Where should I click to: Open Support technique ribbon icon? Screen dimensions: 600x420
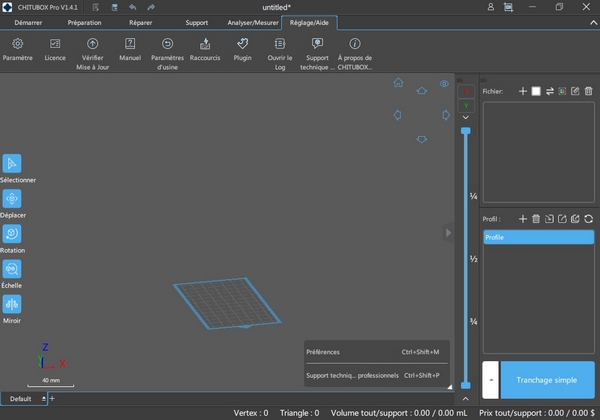(317, 44)
